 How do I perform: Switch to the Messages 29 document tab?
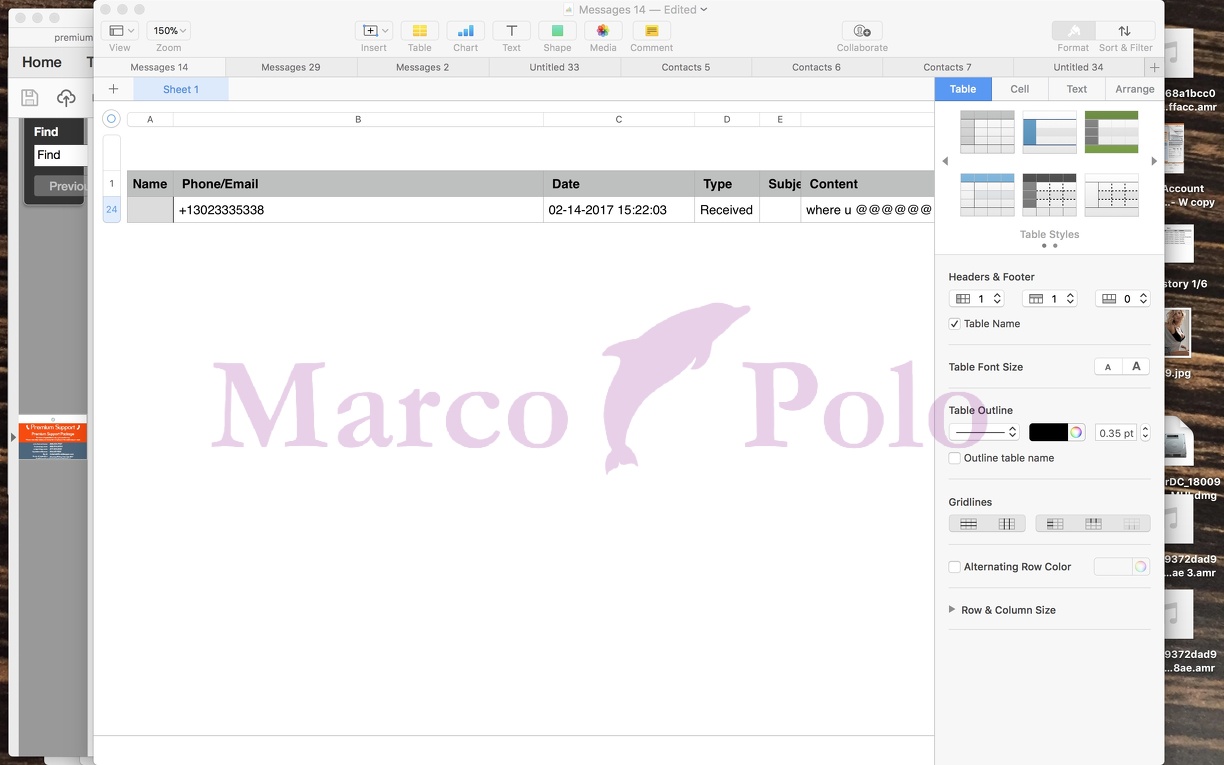[291, 67]
